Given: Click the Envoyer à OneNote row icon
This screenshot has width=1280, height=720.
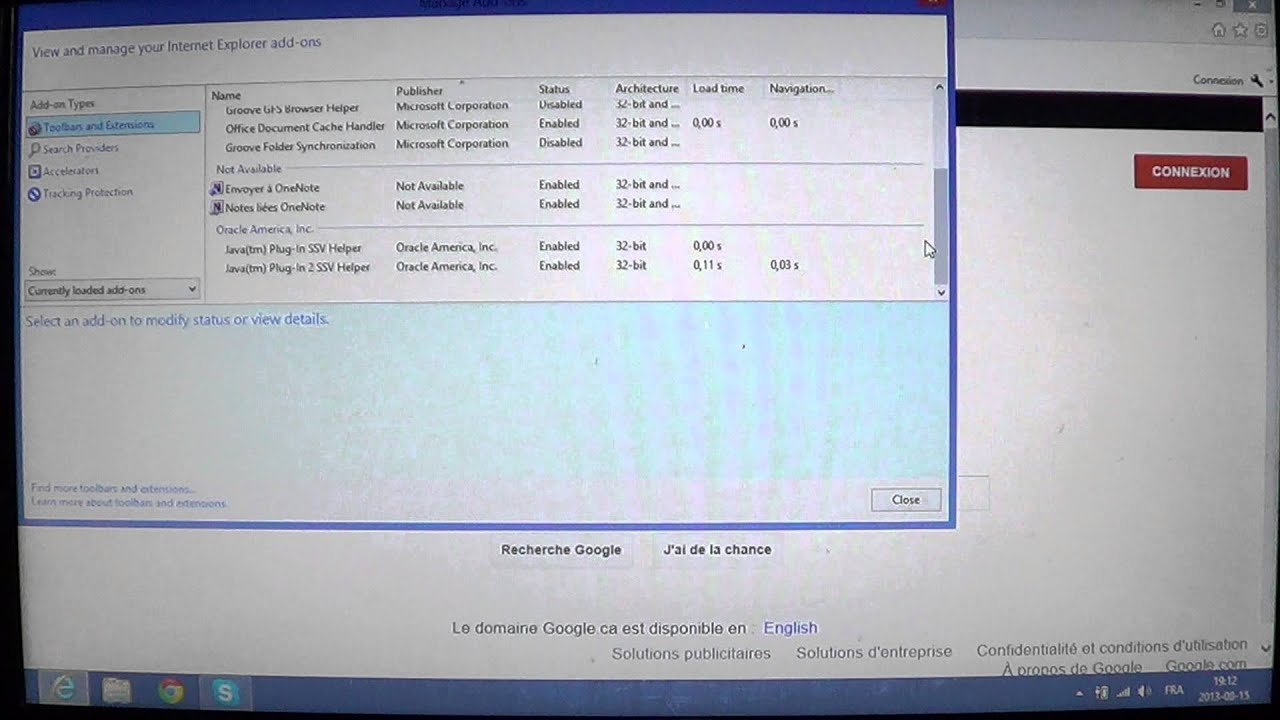Looking at the screenshot, I should 217,188.
